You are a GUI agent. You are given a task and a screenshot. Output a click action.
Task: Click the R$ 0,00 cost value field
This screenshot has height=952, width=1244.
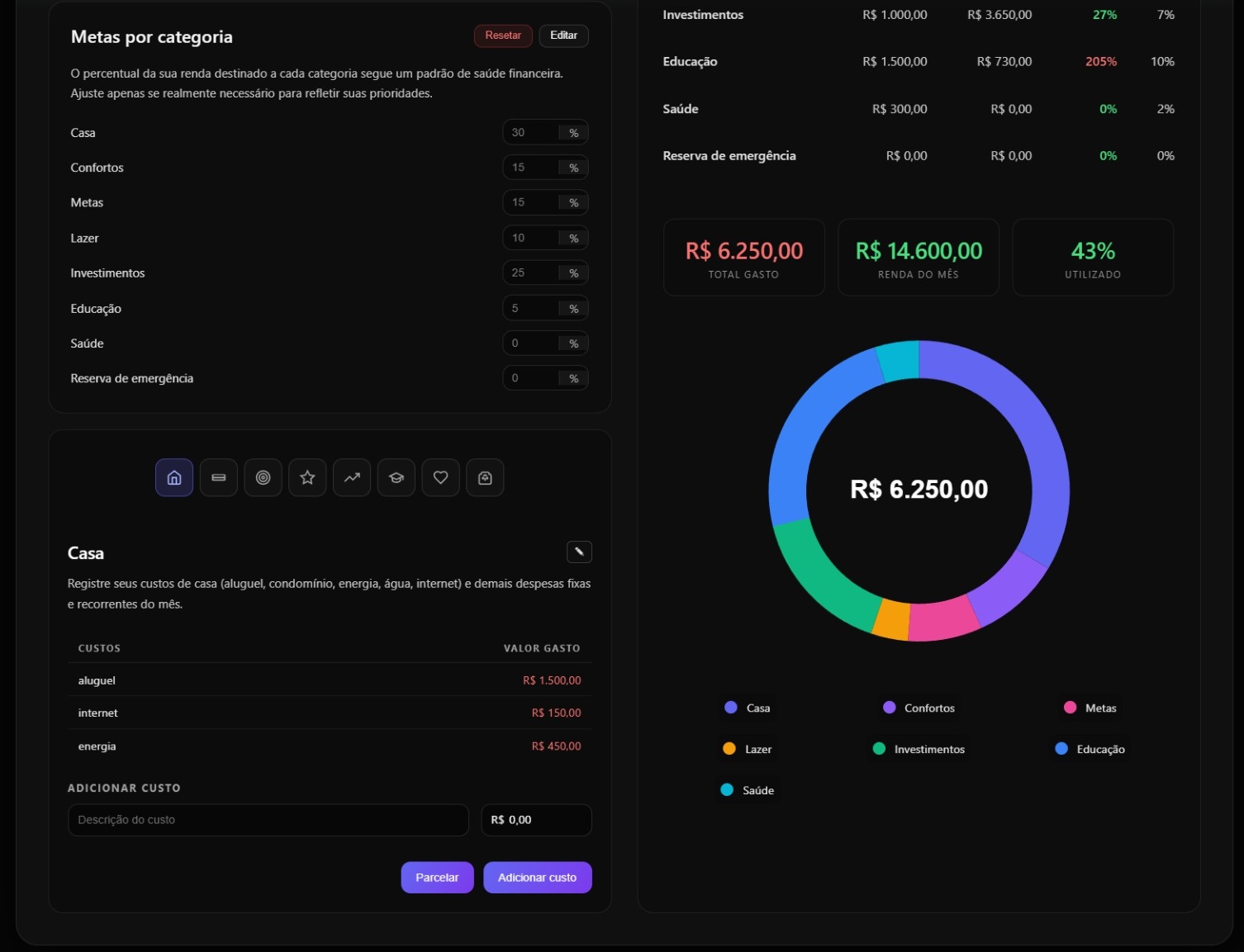point(536,820)
